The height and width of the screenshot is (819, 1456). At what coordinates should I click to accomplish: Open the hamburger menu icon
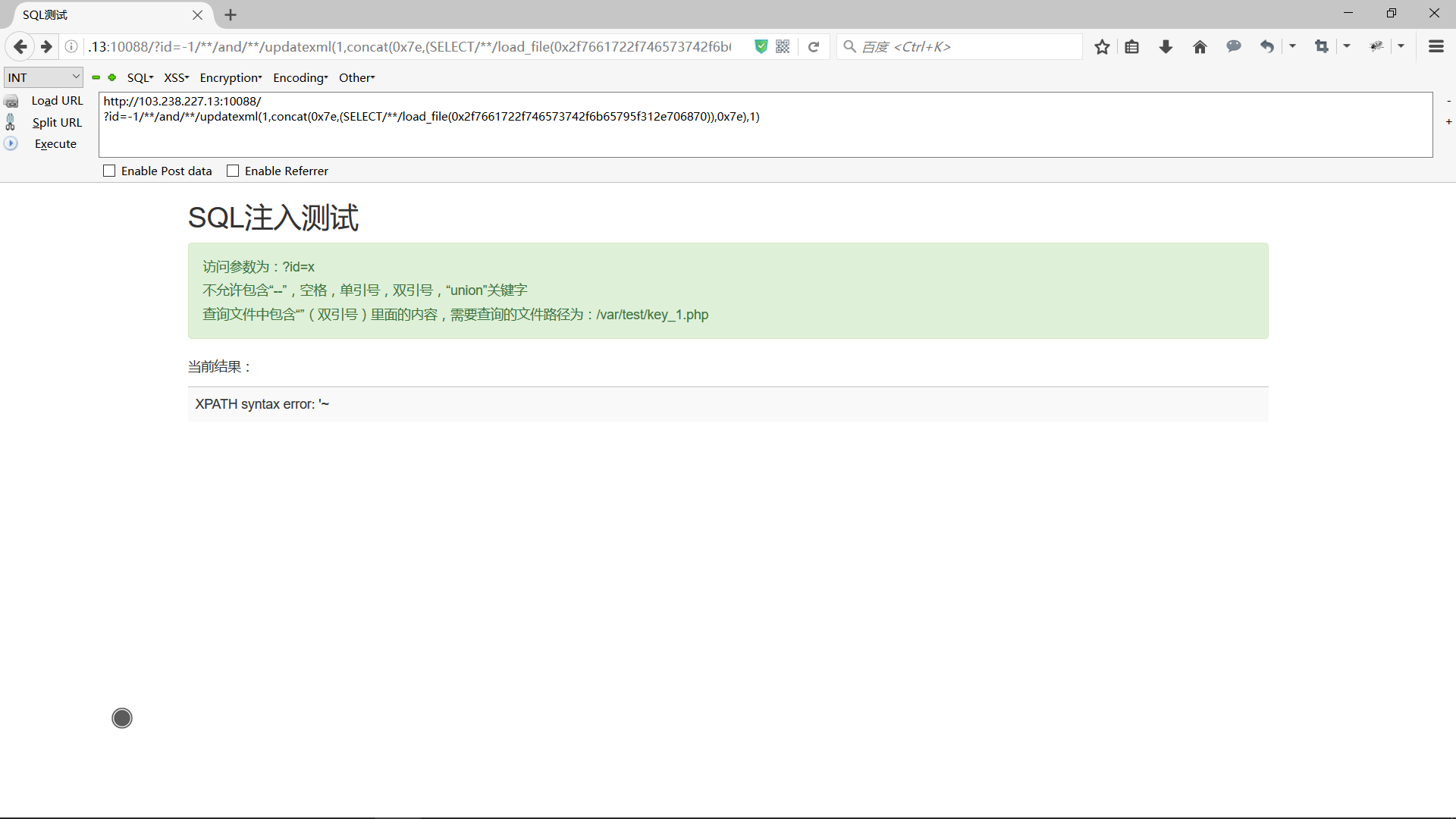(x=1436, y=47)
